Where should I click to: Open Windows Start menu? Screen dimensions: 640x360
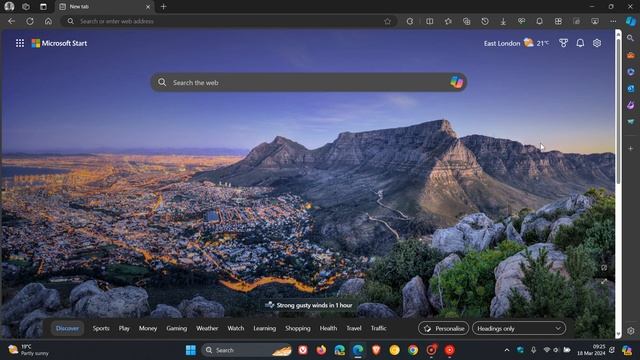coord(191,350)
